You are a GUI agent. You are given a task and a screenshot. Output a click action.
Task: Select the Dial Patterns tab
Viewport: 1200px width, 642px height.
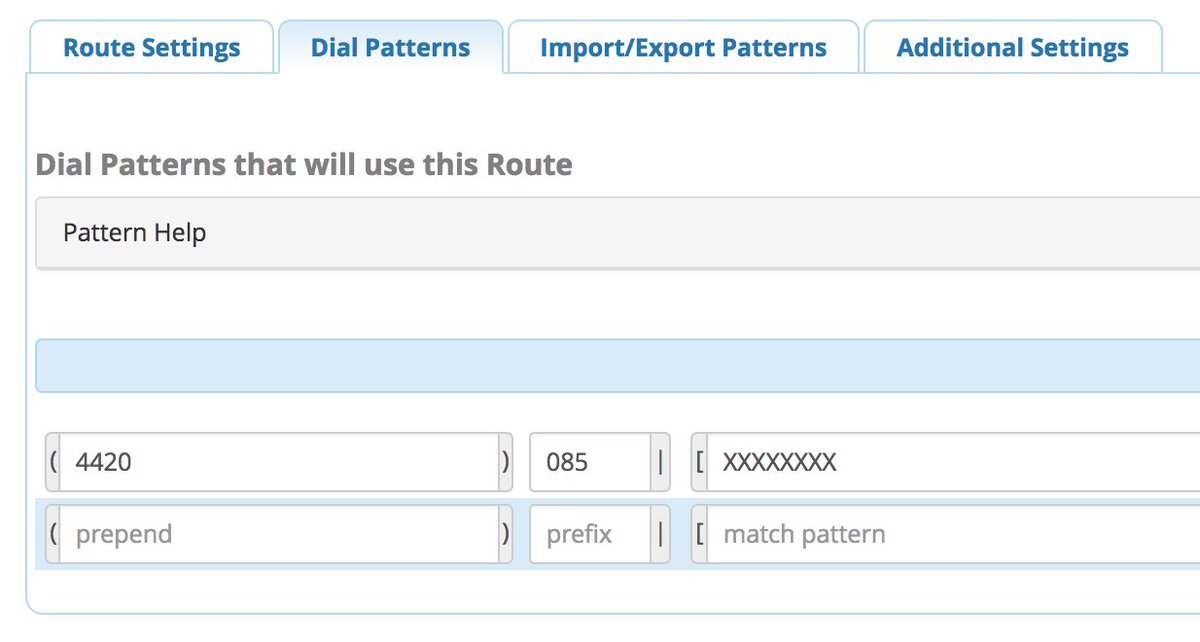(390, 48)
